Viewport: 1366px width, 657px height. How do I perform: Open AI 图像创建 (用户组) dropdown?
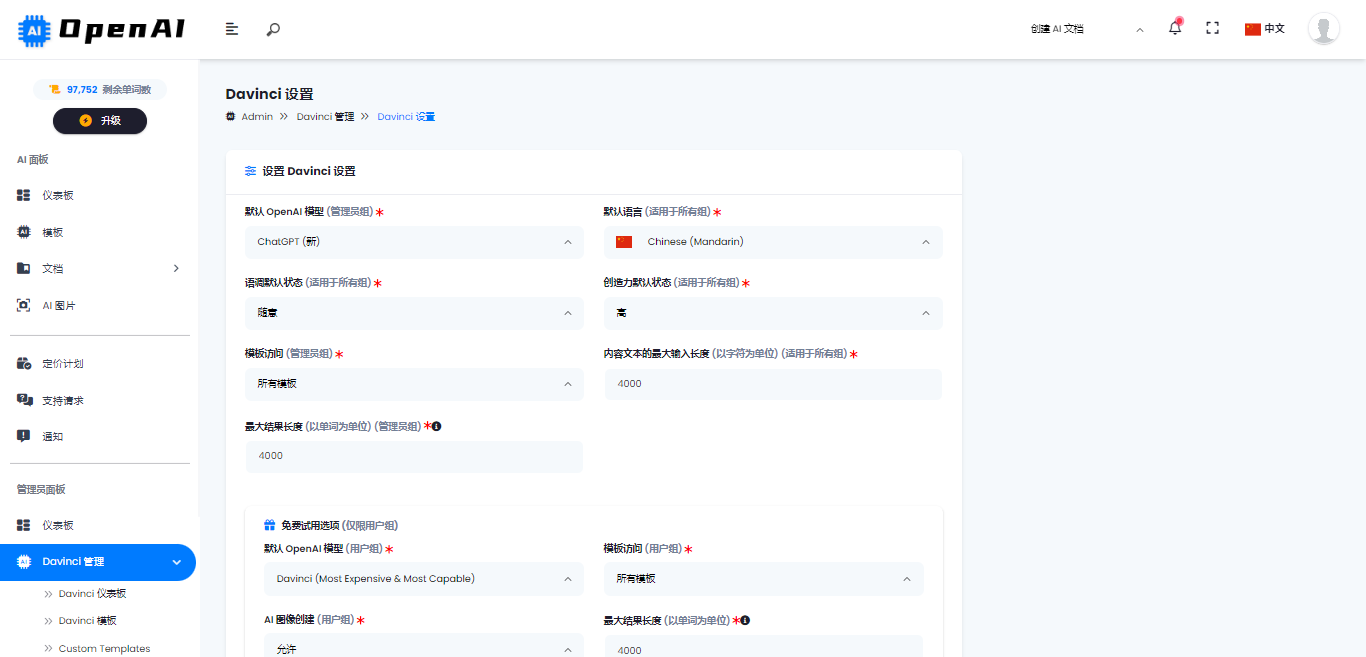424,646
